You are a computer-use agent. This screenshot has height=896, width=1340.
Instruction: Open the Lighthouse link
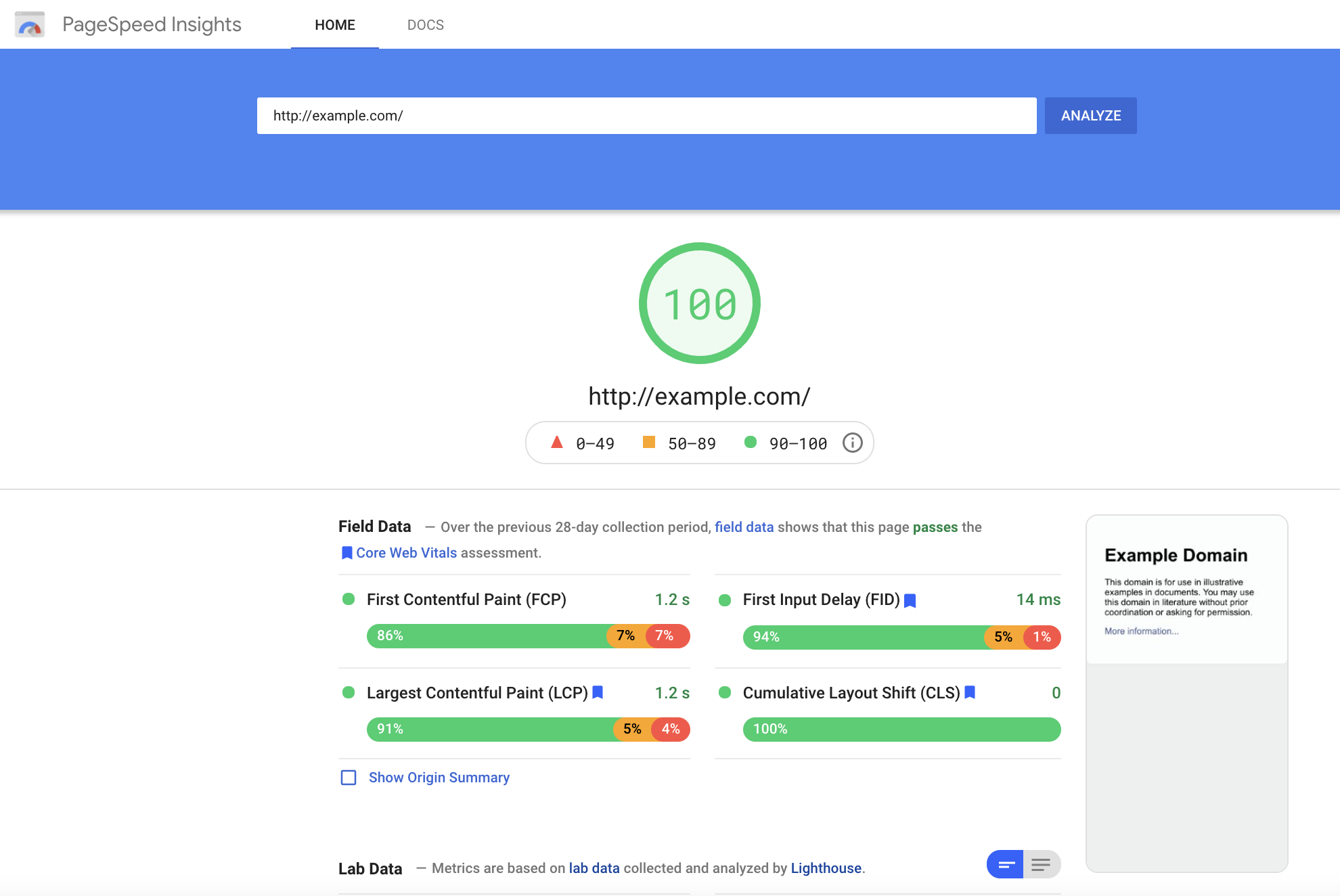coord(826,868)
